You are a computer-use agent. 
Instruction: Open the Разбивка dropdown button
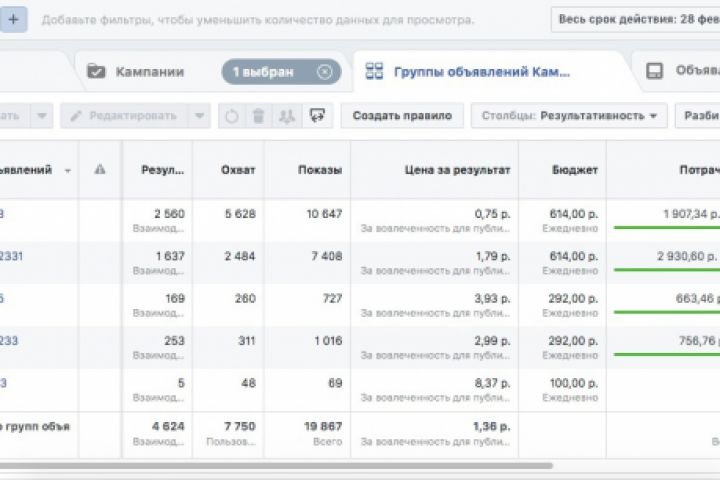point(698,116)
